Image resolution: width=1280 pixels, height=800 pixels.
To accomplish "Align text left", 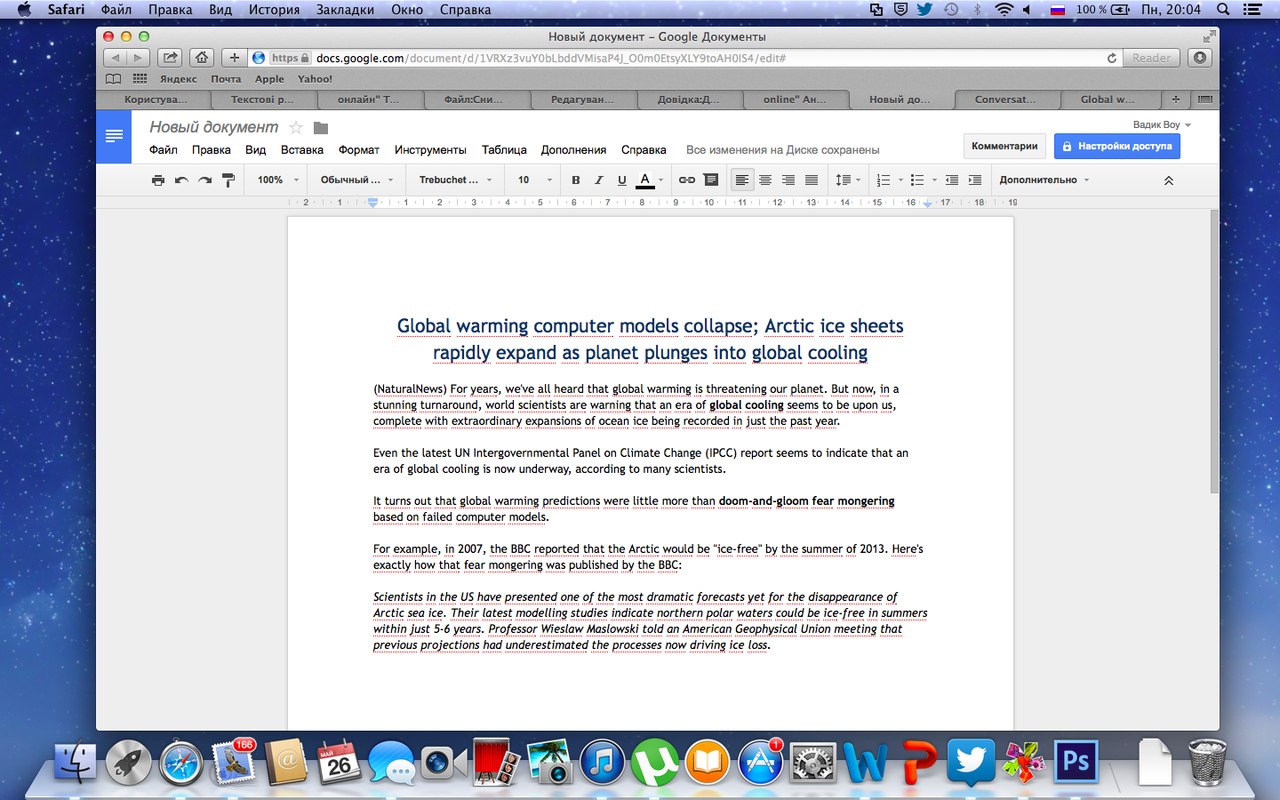I will pyautogui.click(x=742, y=180).
